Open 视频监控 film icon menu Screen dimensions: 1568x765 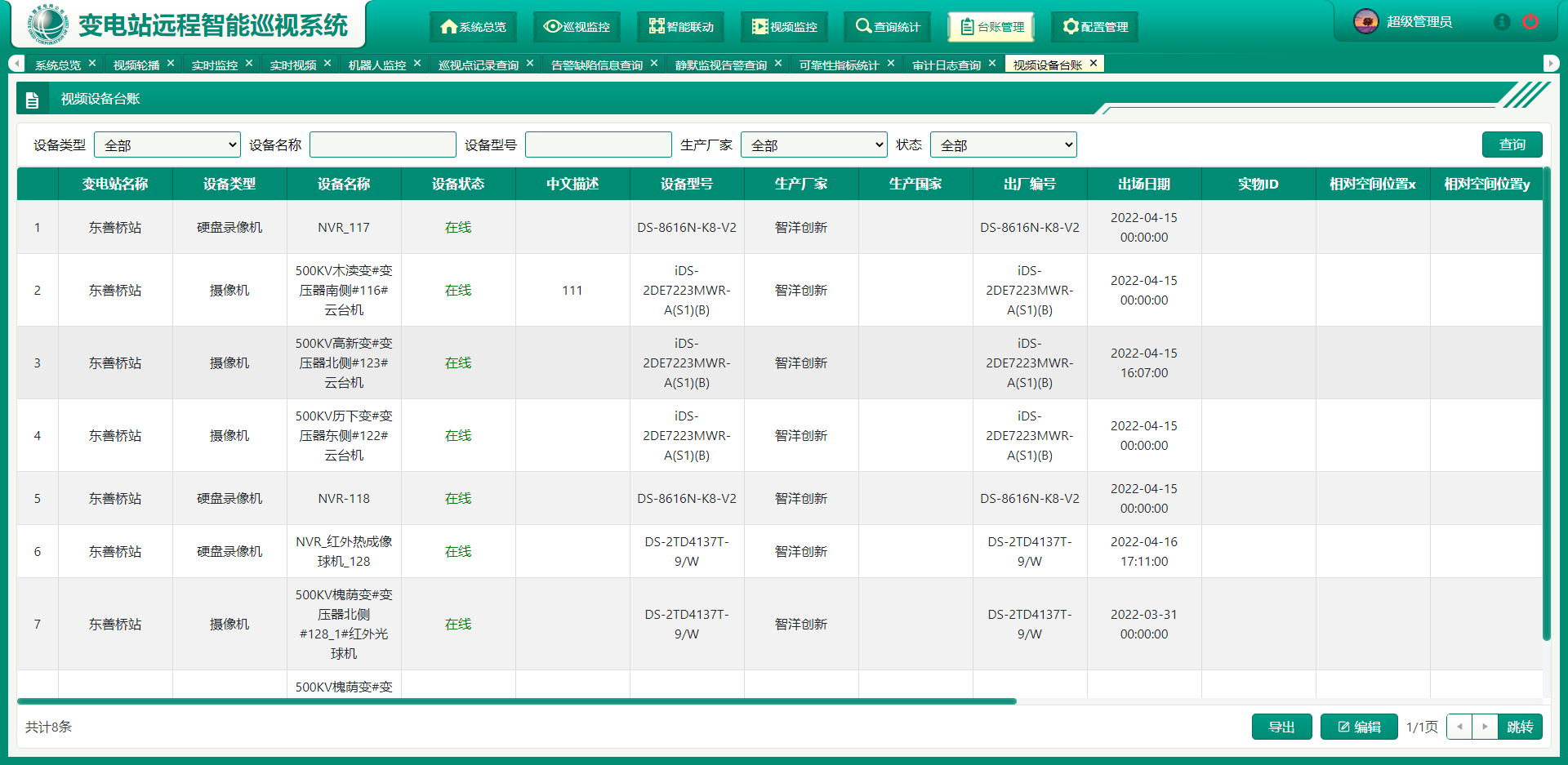[784, 27]
